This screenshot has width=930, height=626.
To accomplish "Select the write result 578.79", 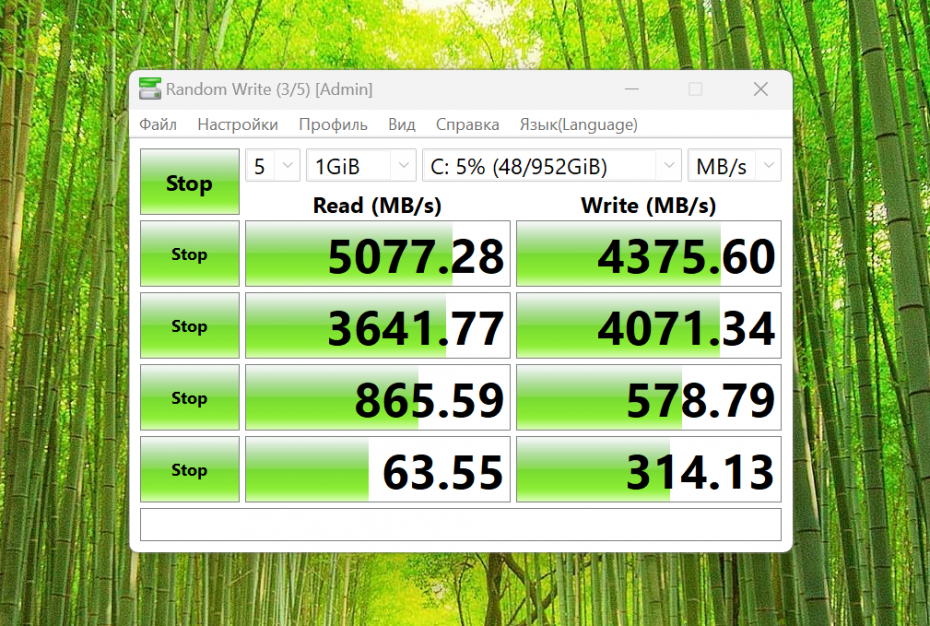I will coord(649,398).
